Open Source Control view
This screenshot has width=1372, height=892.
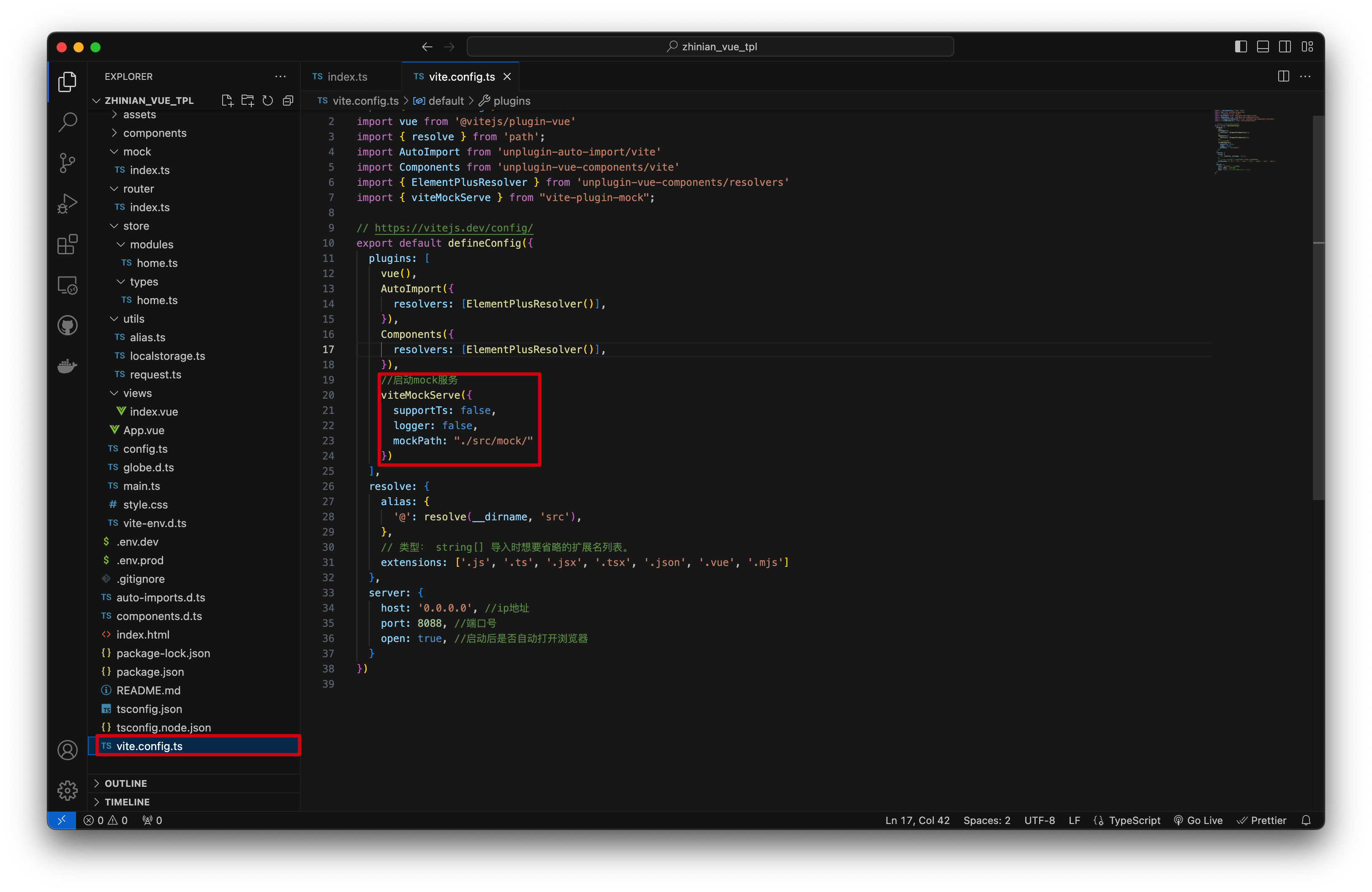click(68, 163)
